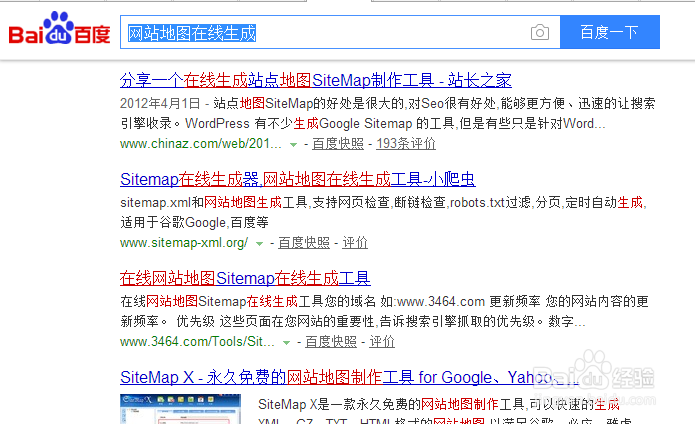
Task: Expand dropdown arrow next to www.3464.com URL
Action: coord(286,342)
